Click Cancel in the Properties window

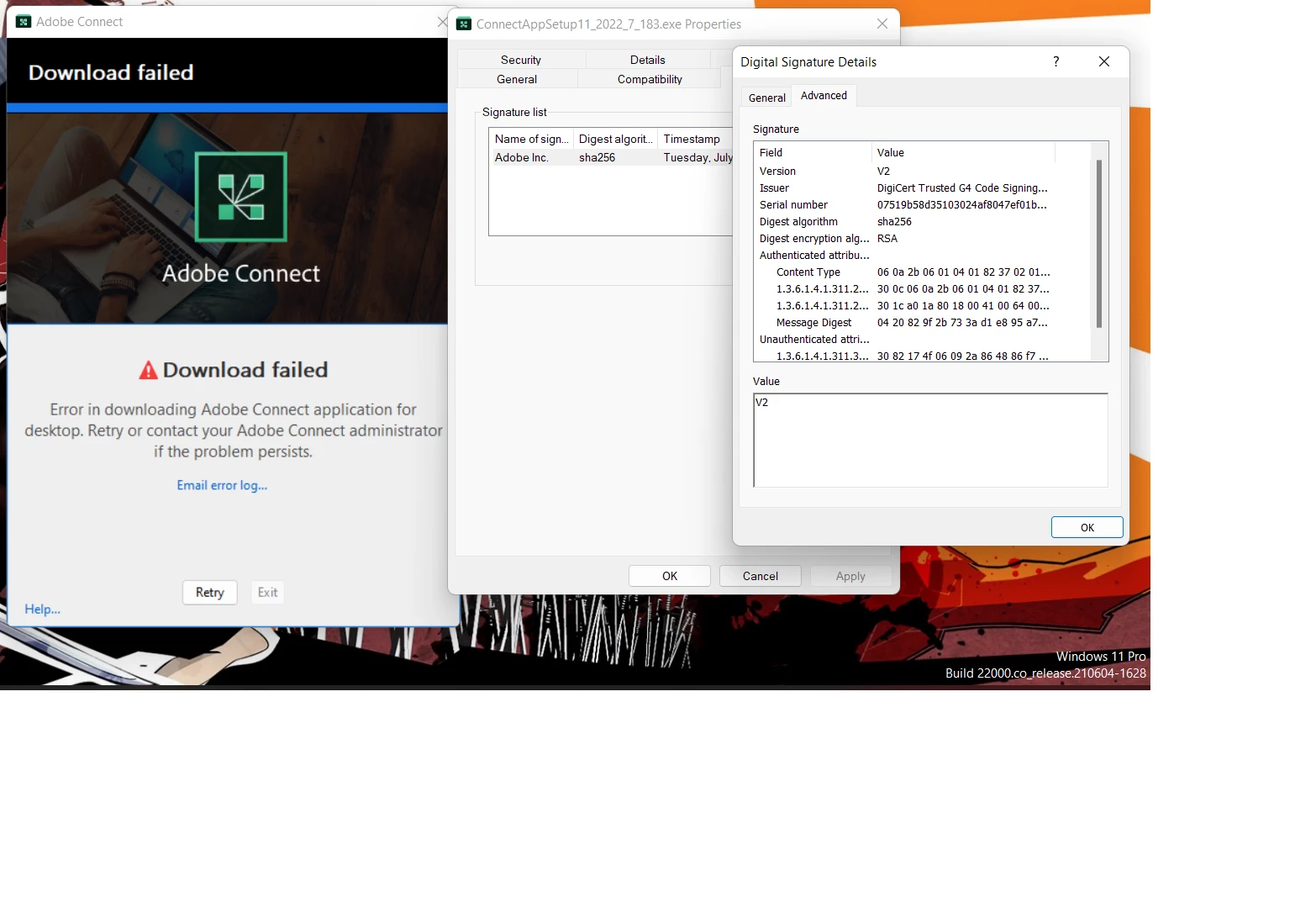tap(761, 576)
